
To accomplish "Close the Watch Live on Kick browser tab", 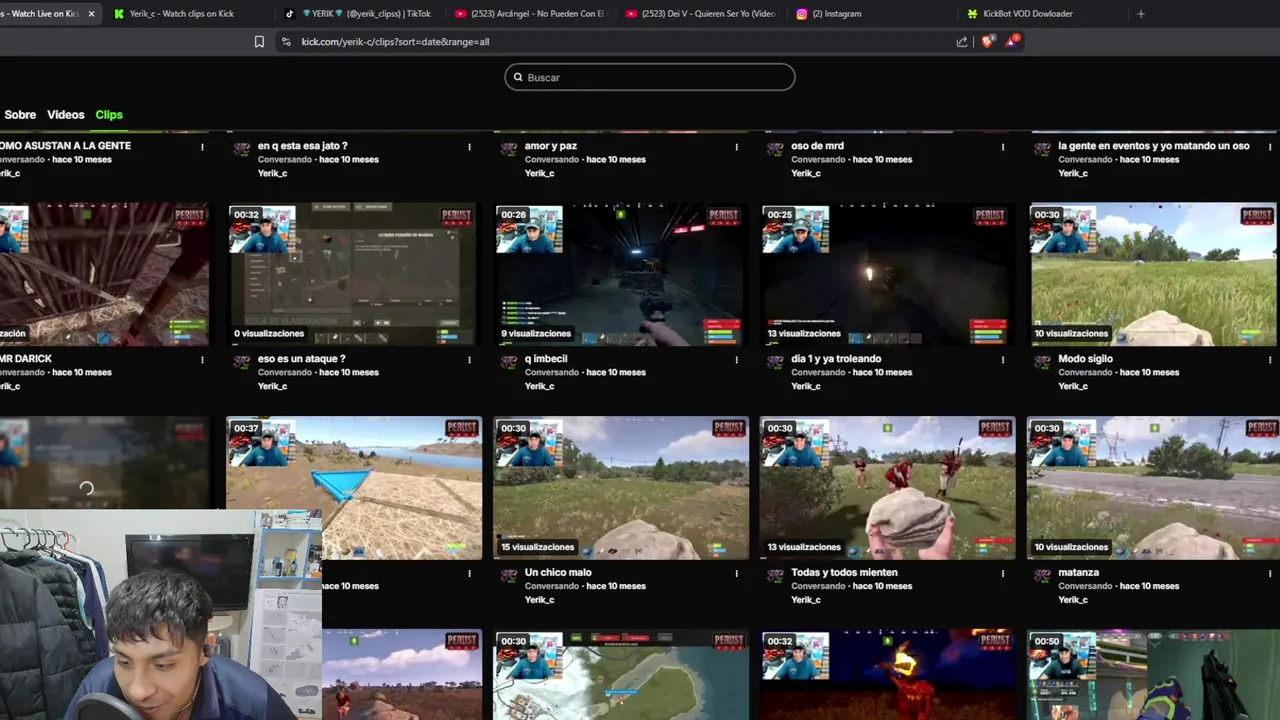I will pyautogui.click(x=91, y=14).
